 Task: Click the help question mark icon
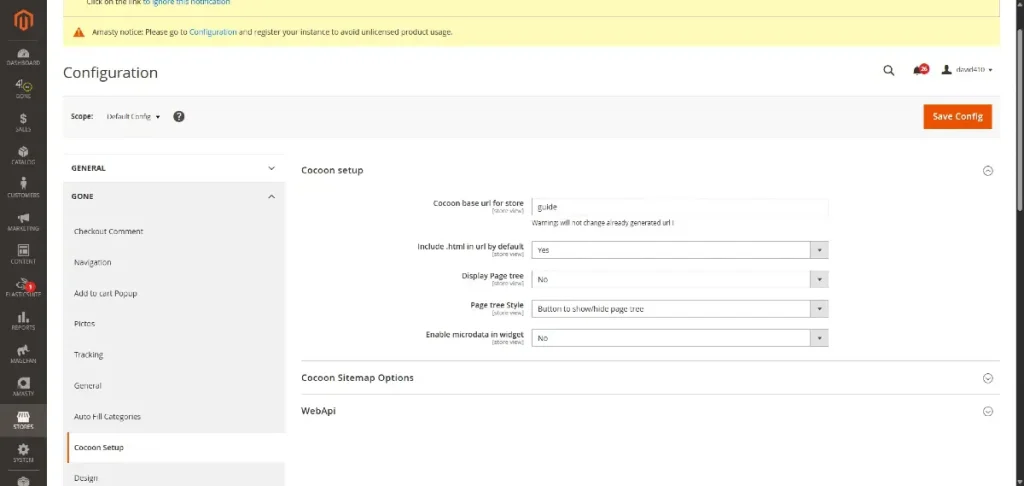[179, 116]
